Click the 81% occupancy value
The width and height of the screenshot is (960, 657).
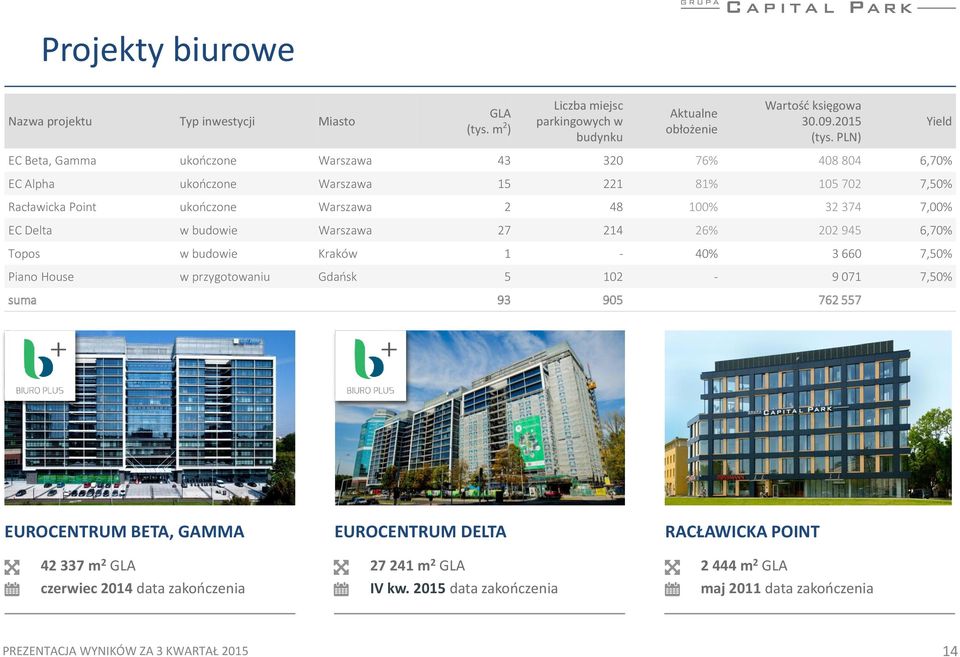[x=707, y=184]
